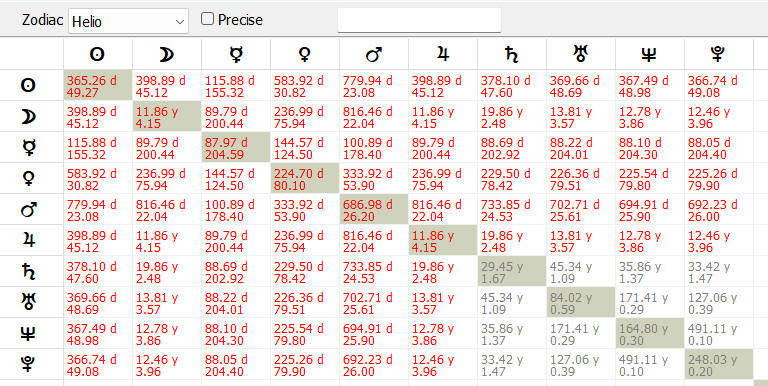Click the Pluto-Pluto 248.03 y cell
The height and width of the screenshot is (386, 768).
point(719,364)
